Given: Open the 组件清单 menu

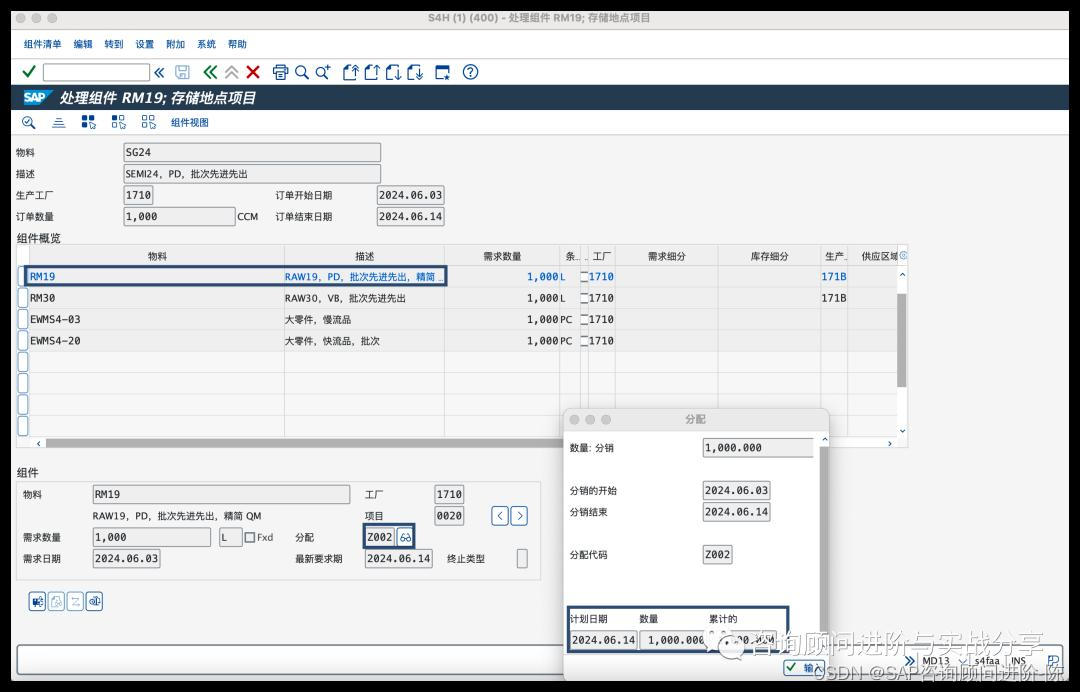Looking at the screenshot, I should coord(43,44).
